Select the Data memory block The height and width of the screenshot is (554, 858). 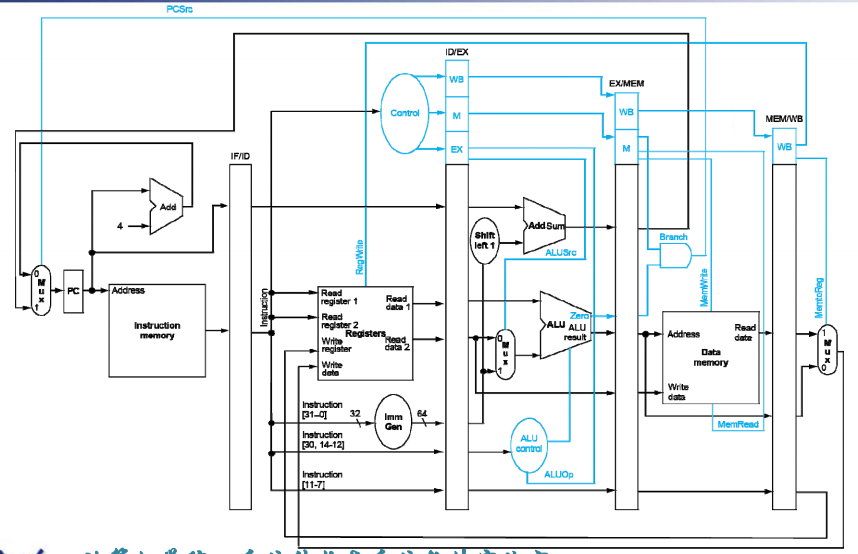click(710, 355)
